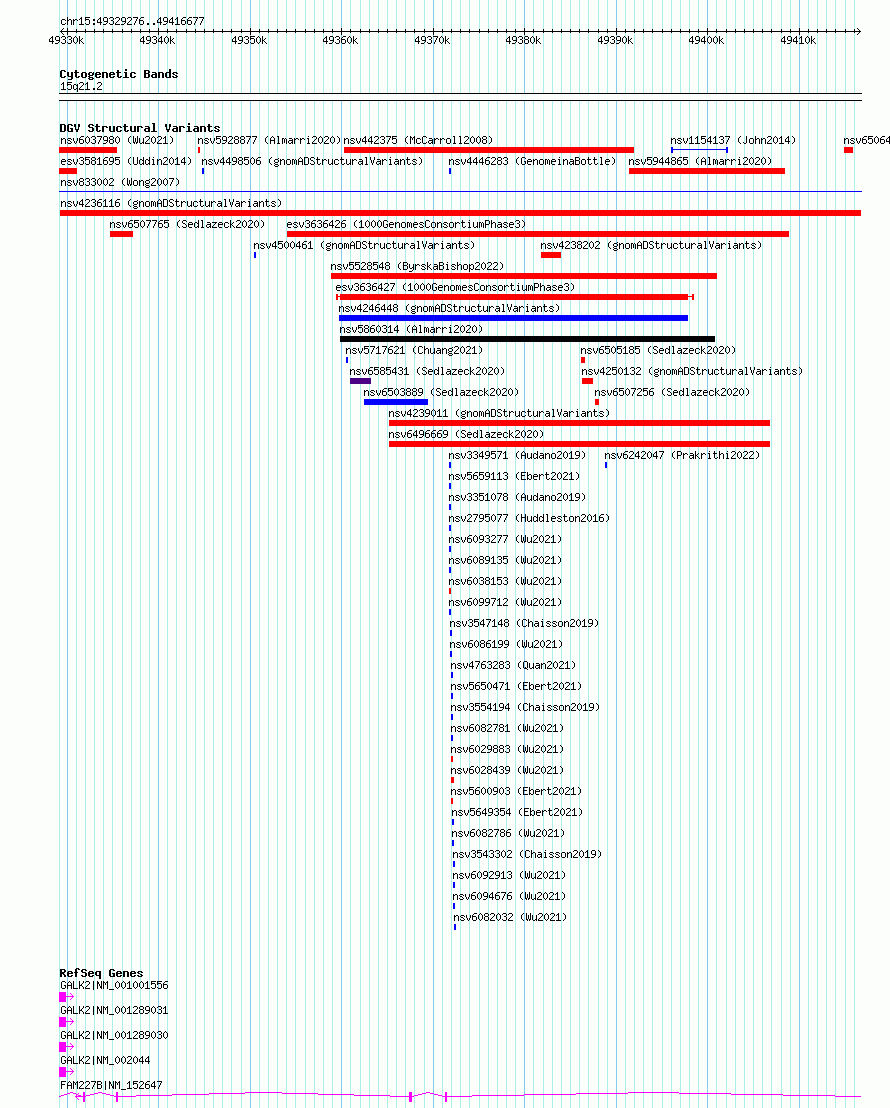Click the 49370k ruler tick label
Image resolution: width=890 pixels, height=1108 pixels.
pyautogui.click(x=432, y=40)
